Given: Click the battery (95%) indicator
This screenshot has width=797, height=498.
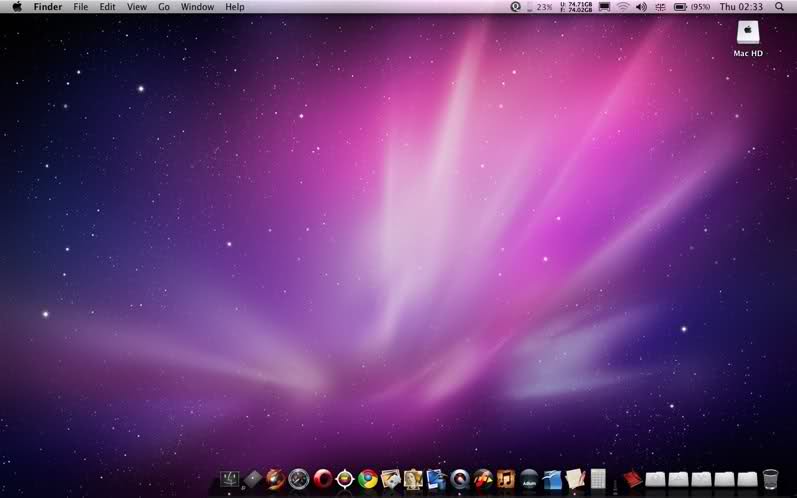Looking at the screenshot, I should coord(692,7).
